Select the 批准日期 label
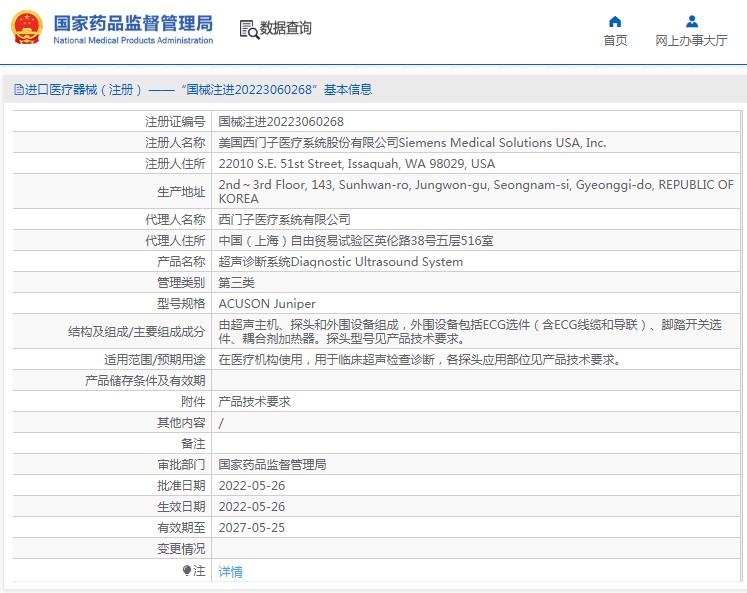The height and width of the screenshot is (593, 747). (182, 485)
